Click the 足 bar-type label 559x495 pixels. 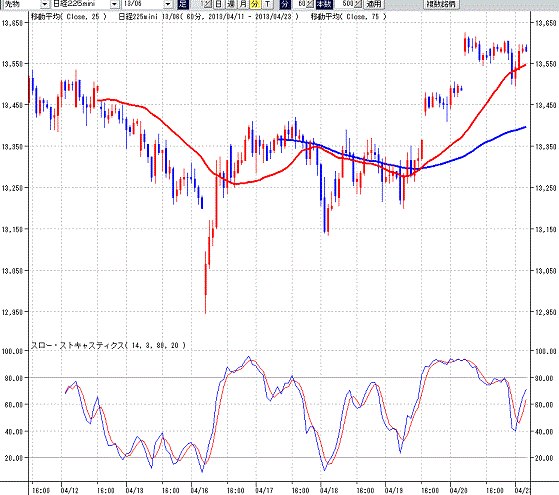tap(183, 4)
